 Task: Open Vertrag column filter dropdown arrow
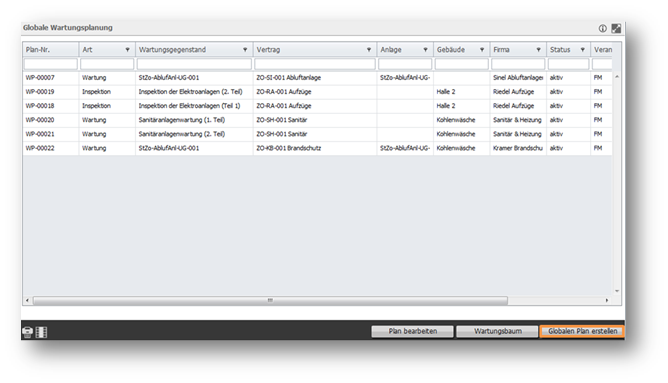(x=369, y=50)
